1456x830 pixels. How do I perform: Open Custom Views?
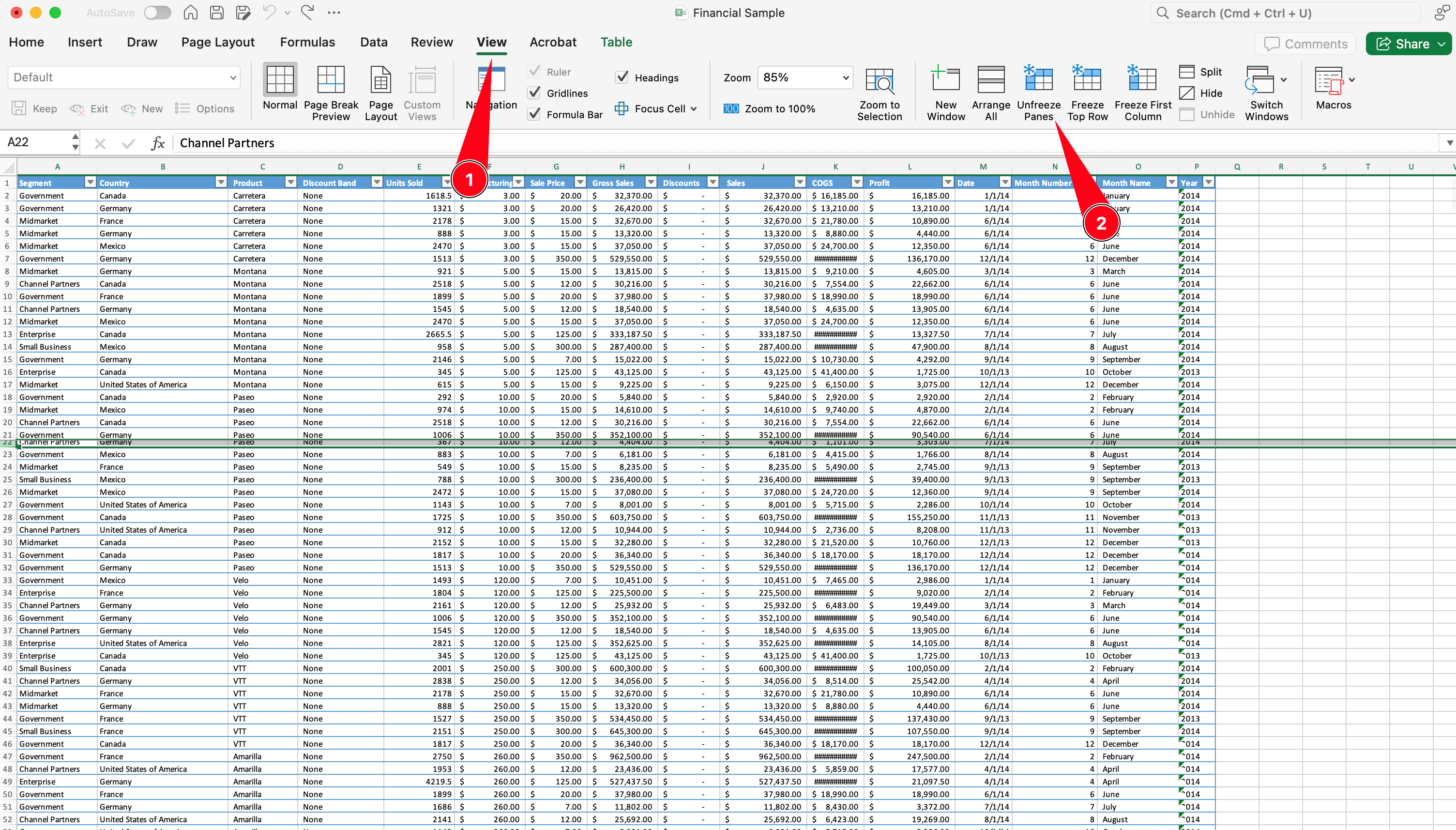tap(422, 93)
